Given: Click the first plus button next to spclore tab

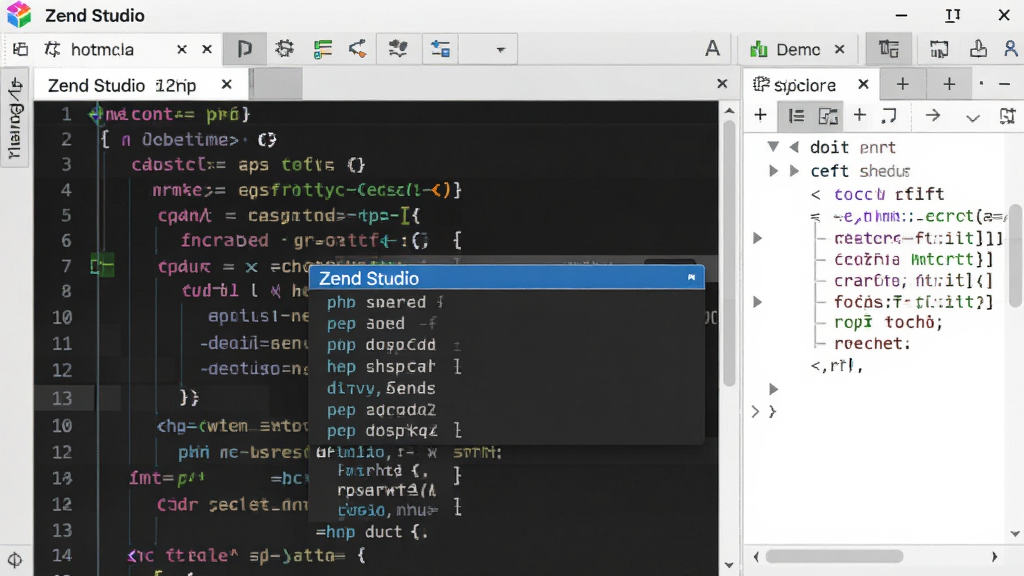Looking at the screenshot, I should pos(903,84).
